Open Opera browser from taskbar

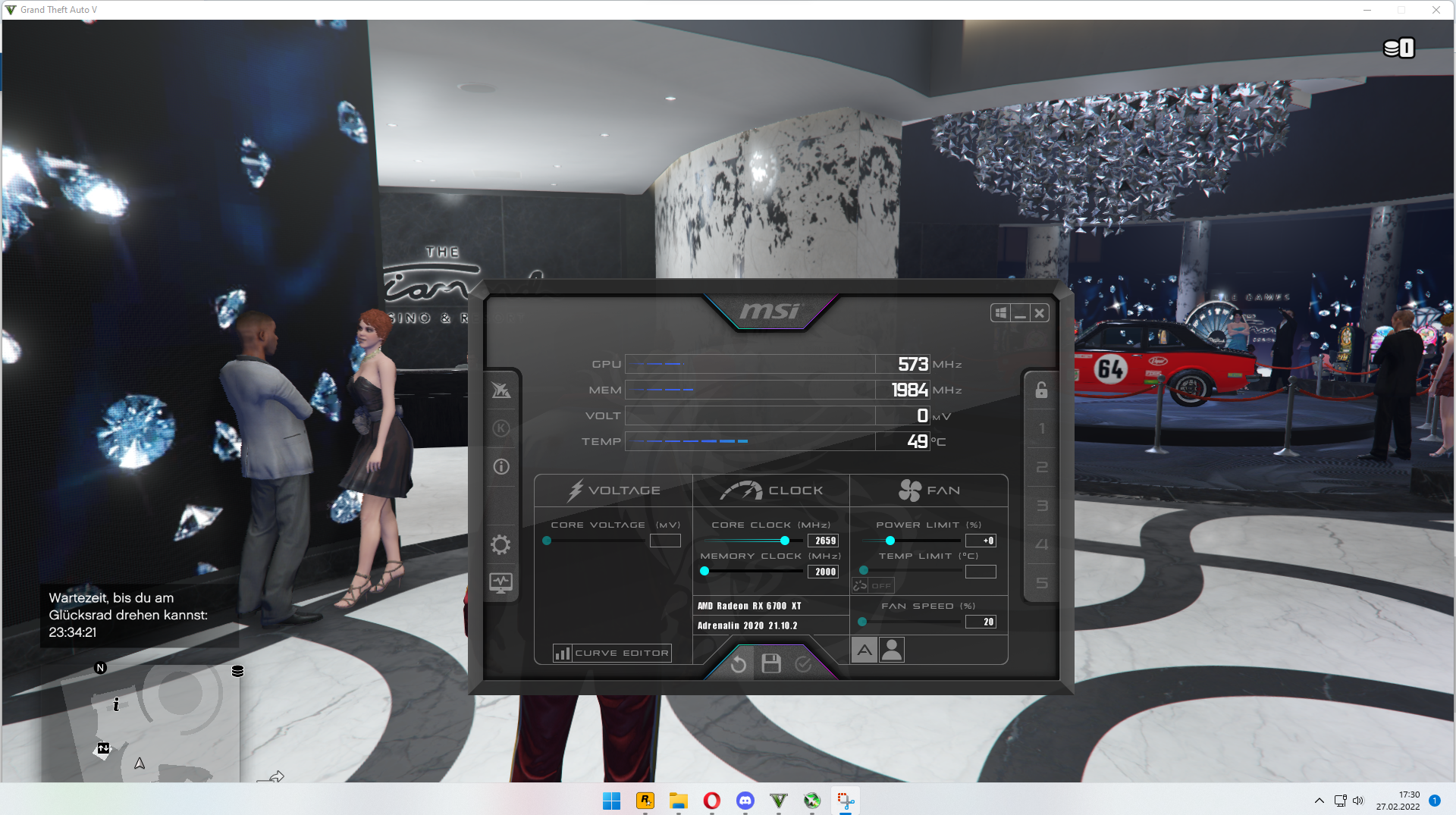711,801
